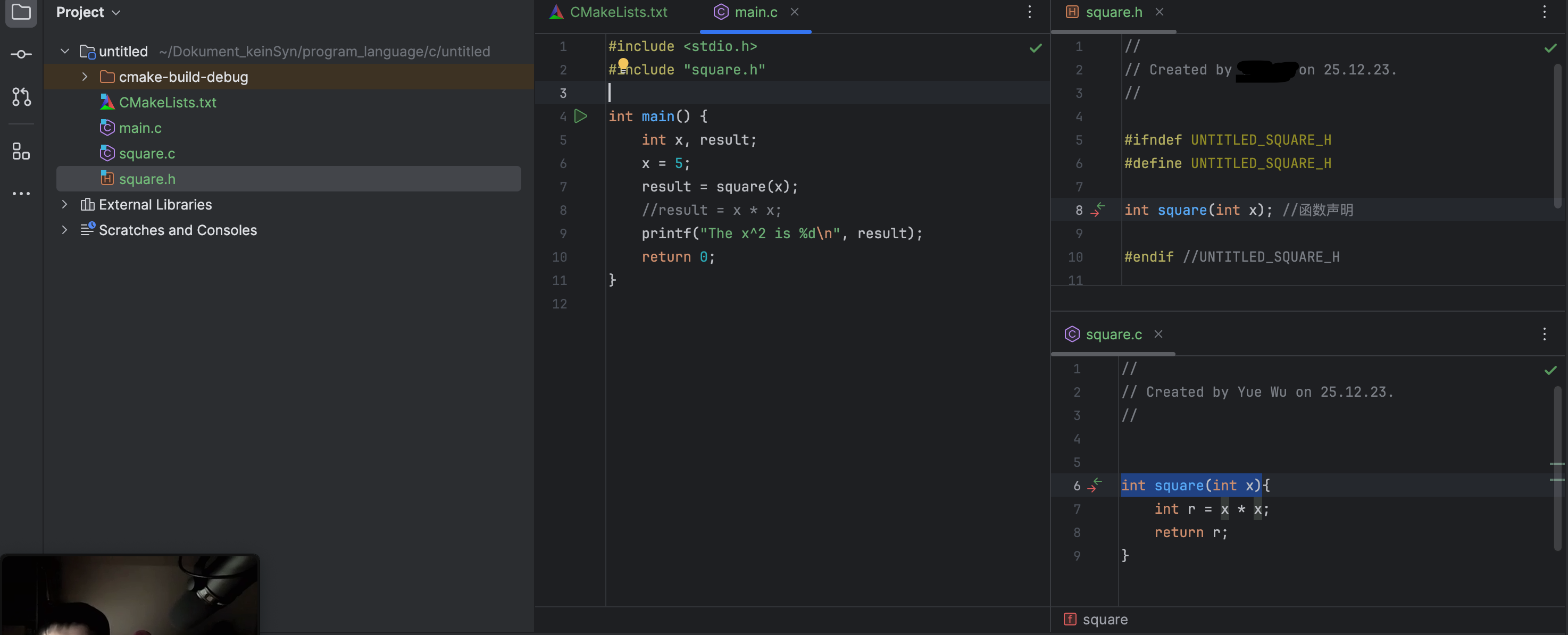Expand the cmake-build-debug folder
The image size is (1568, 635).
(x=85, y=77)
